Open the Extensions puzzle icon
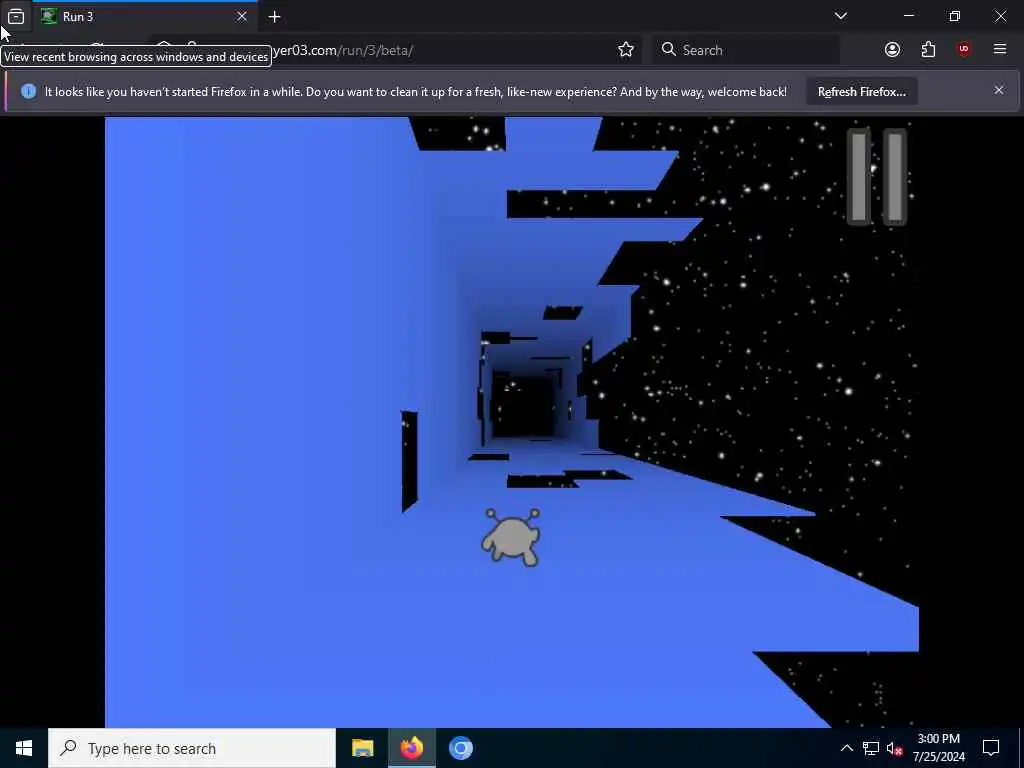Viewport: 1024px width, 768px height. point(928,50)
